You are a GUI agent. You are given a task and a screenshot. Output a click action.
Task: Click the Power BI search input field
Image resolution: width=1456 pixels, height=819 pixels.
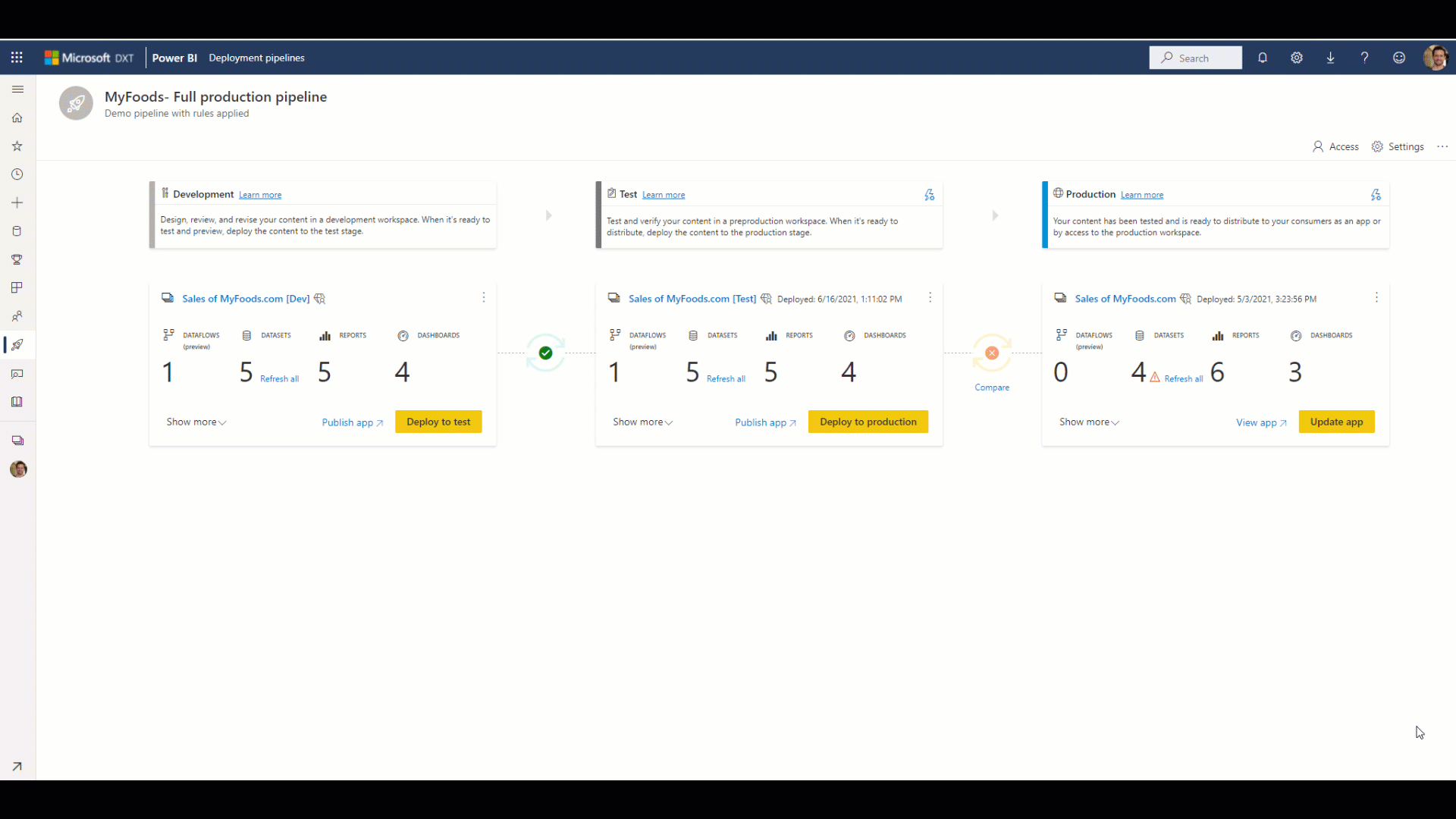pyautogui.click(x=1195, y=57)
